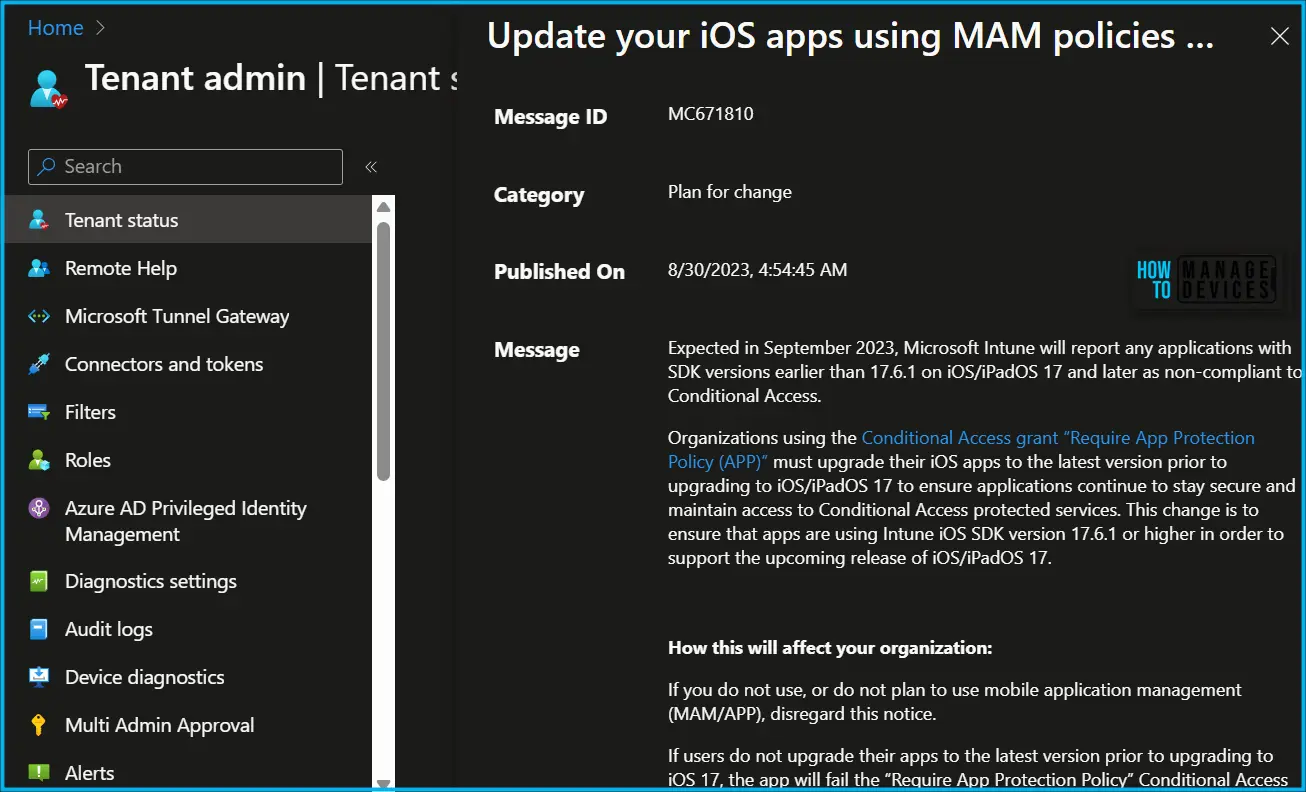
Task: Open the Tenant status menu item
Action: pos(188,220)
